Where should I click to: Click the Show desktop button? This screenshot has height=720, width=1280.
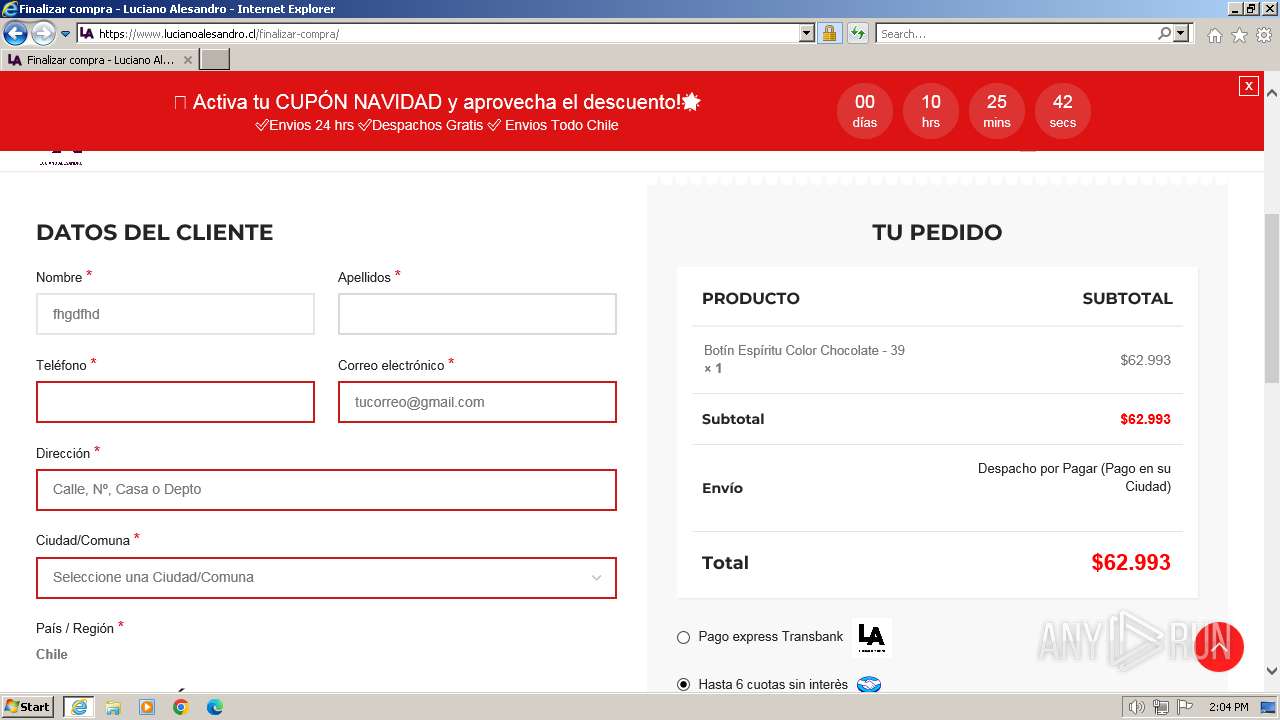1269,707
